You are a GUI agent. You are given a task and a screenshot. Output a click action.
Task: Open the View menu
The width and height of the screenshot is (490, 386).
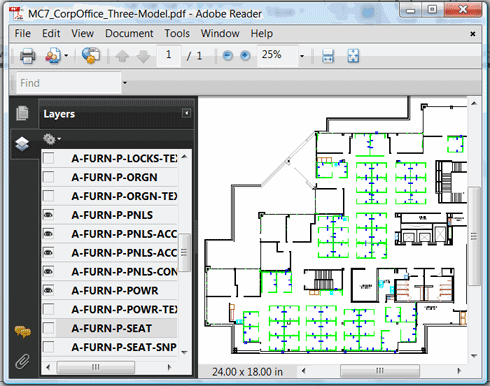point(82,33)
